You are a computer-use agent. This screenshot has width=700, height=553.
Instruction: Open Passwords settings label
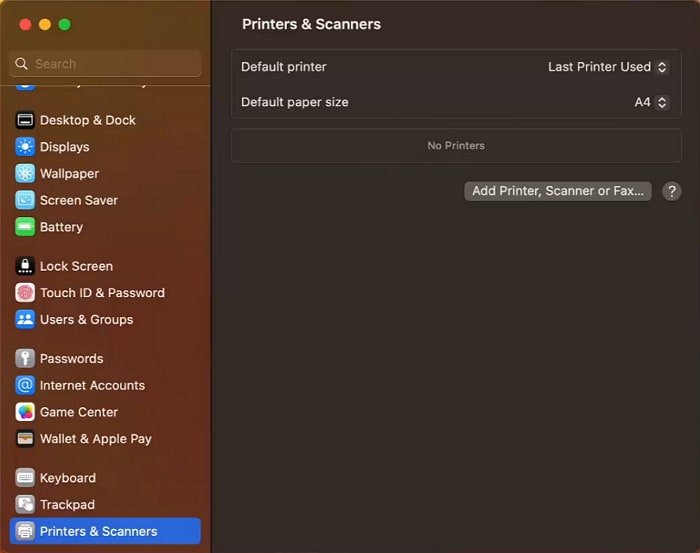(71, 358)
